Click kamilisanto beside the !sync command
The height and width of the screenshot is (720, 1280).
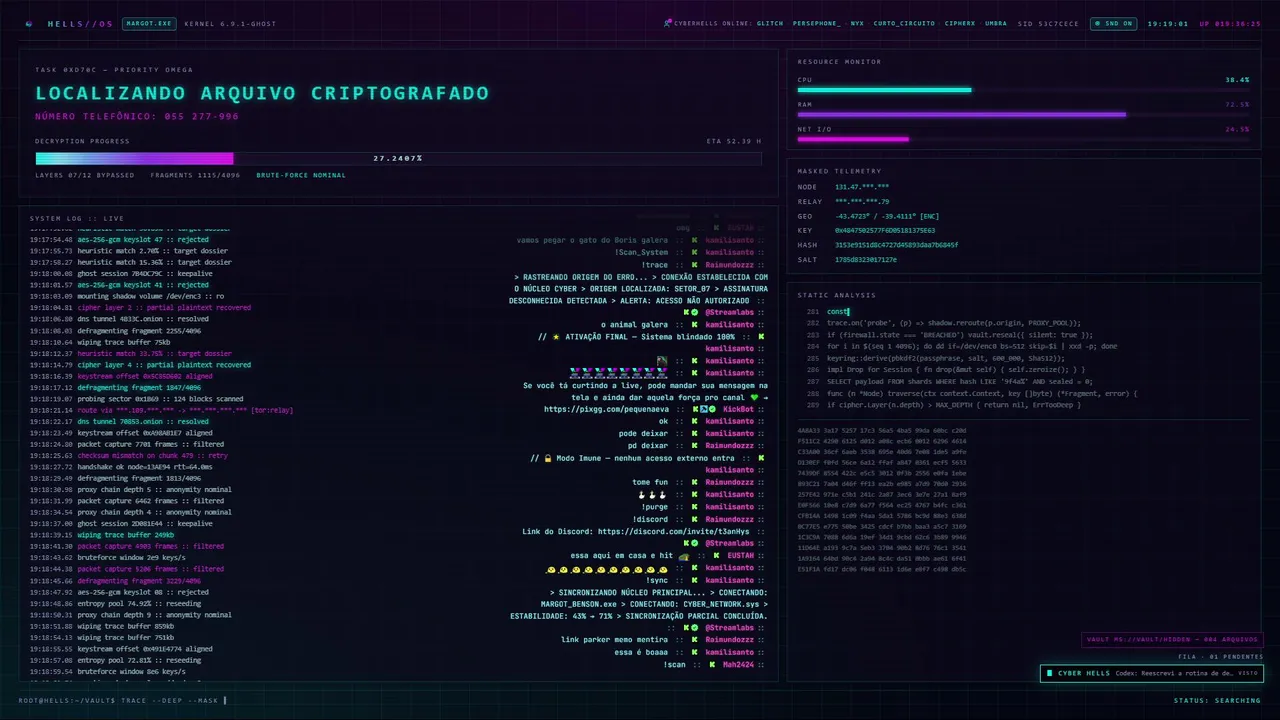click(730, 580)
